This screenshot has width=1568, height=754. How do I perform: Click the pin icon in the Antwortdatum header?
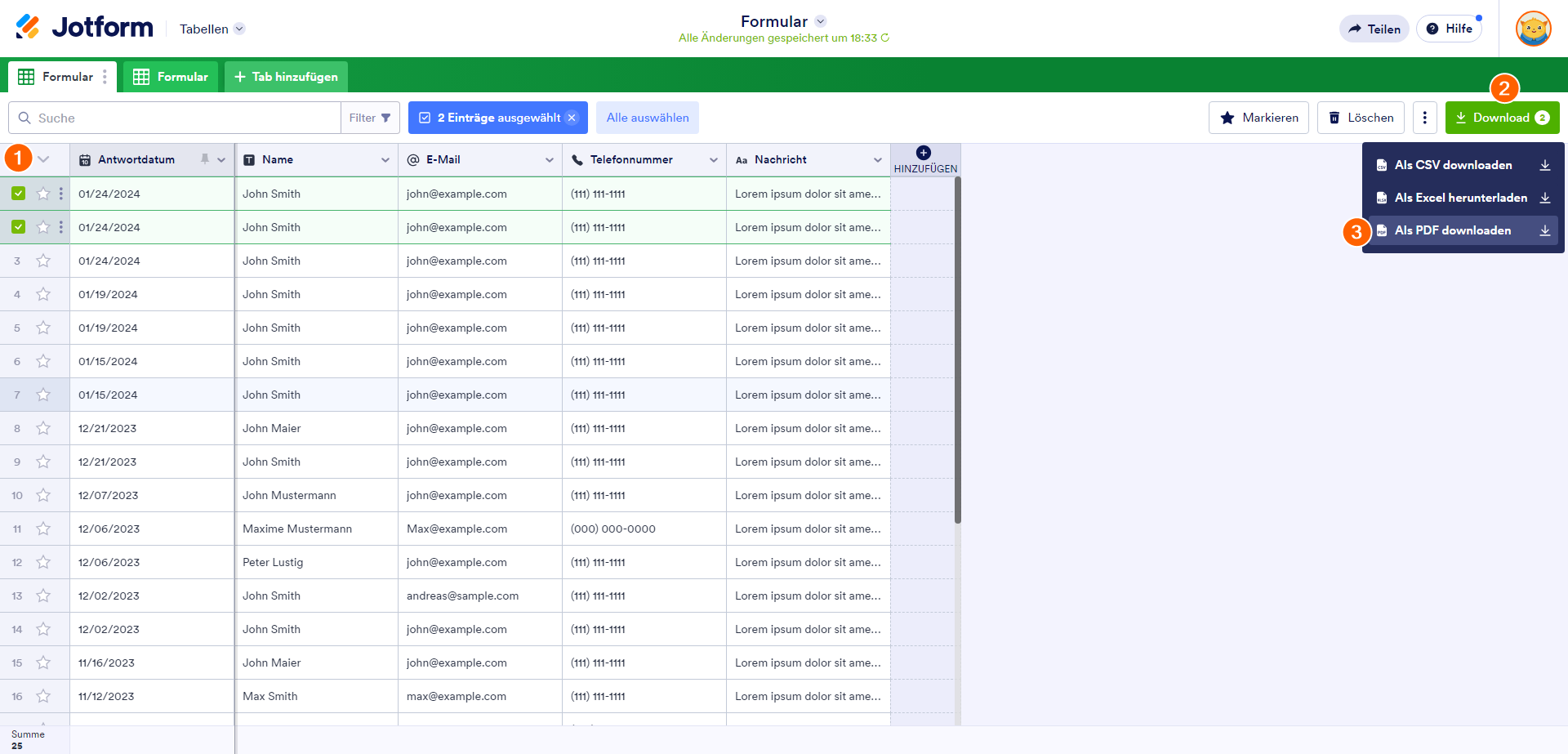pos(205,159)
